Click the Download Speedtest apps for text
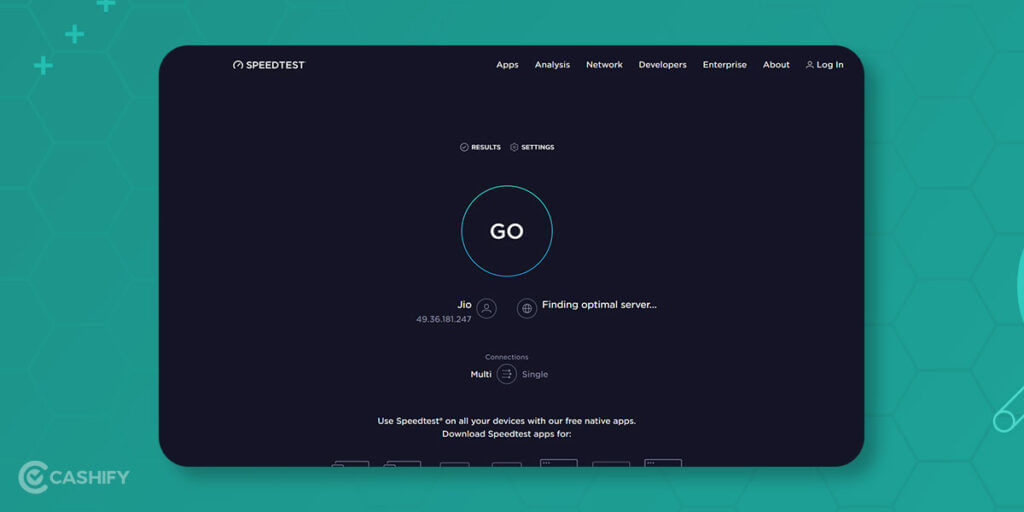Image resolution: width=1024 pixels, height=512 pixels. point(507,434)
